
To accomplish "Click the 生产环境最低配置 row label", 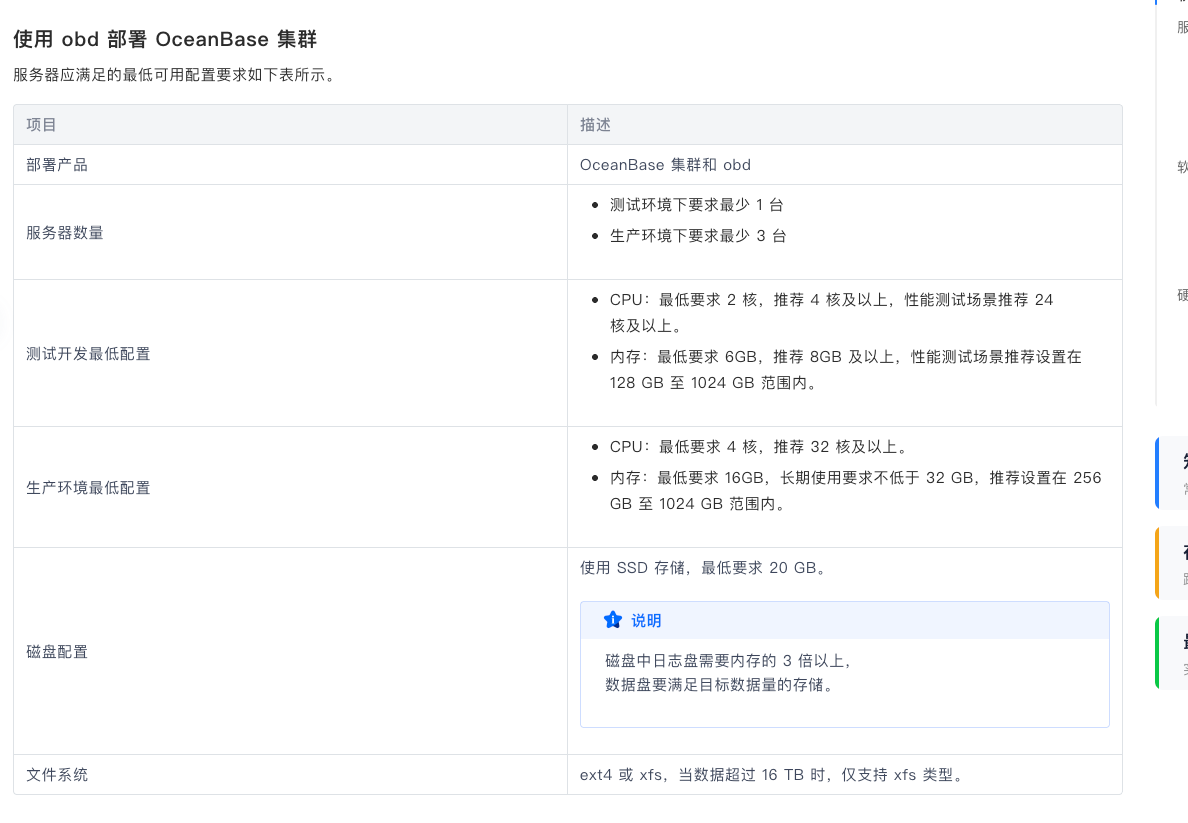I will click(x=88, y=488).
